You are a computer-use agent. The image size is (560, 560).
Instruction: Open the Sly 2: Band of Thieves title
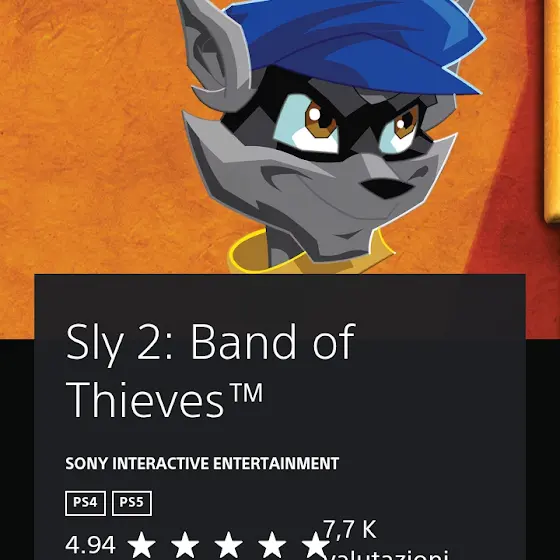coord(211,370)
